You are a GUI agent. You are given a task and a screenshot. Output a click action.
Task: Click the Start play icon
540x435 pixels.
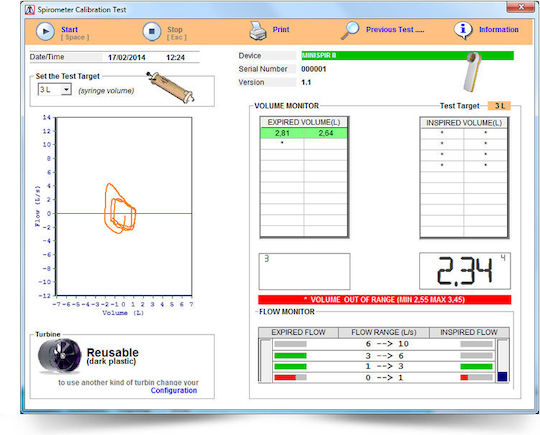click(45, 31)
